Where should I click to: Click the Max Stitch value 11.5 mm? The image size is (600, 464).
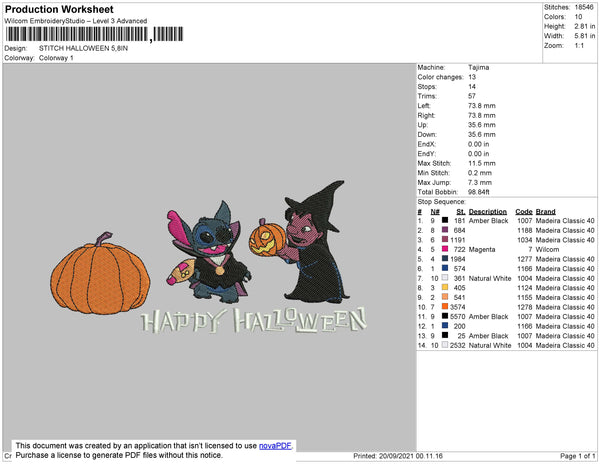[x=481, y=163]
